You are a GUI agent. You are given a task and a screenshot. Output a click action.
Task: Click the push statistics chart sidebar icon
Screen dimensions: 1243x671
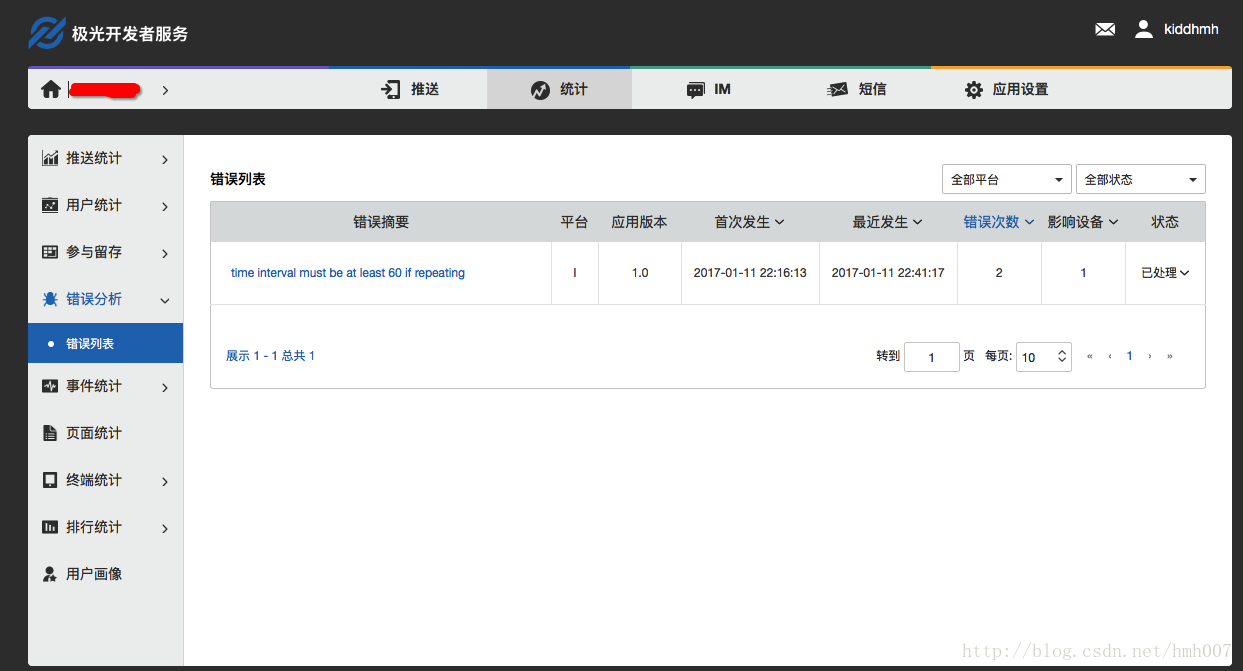(50, 158)
